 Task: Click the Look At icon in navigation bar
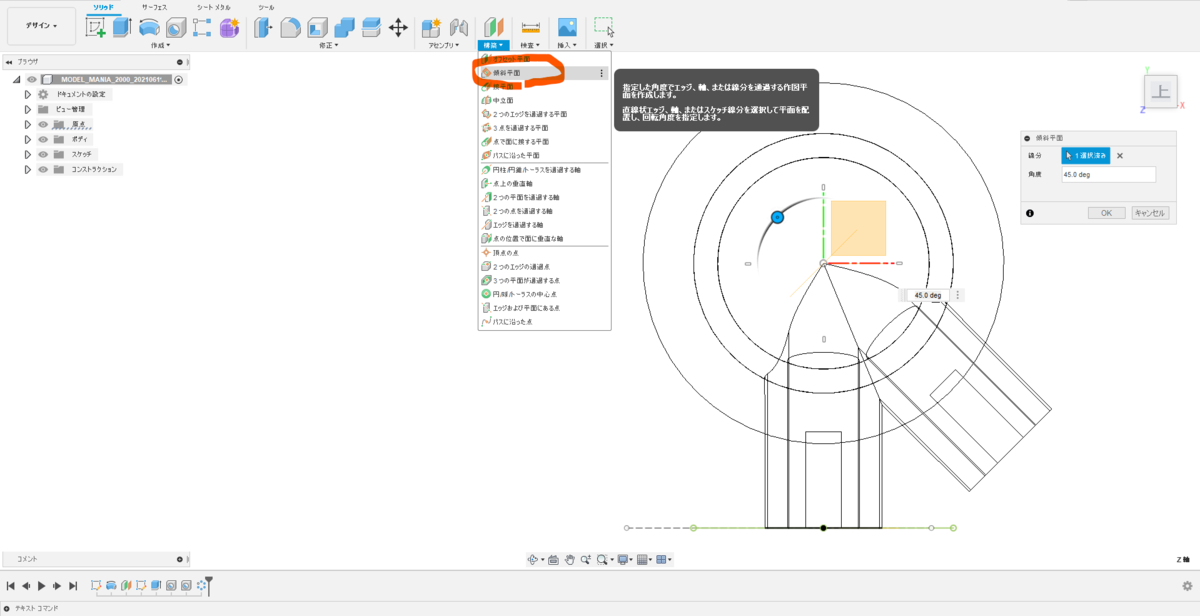553,560
